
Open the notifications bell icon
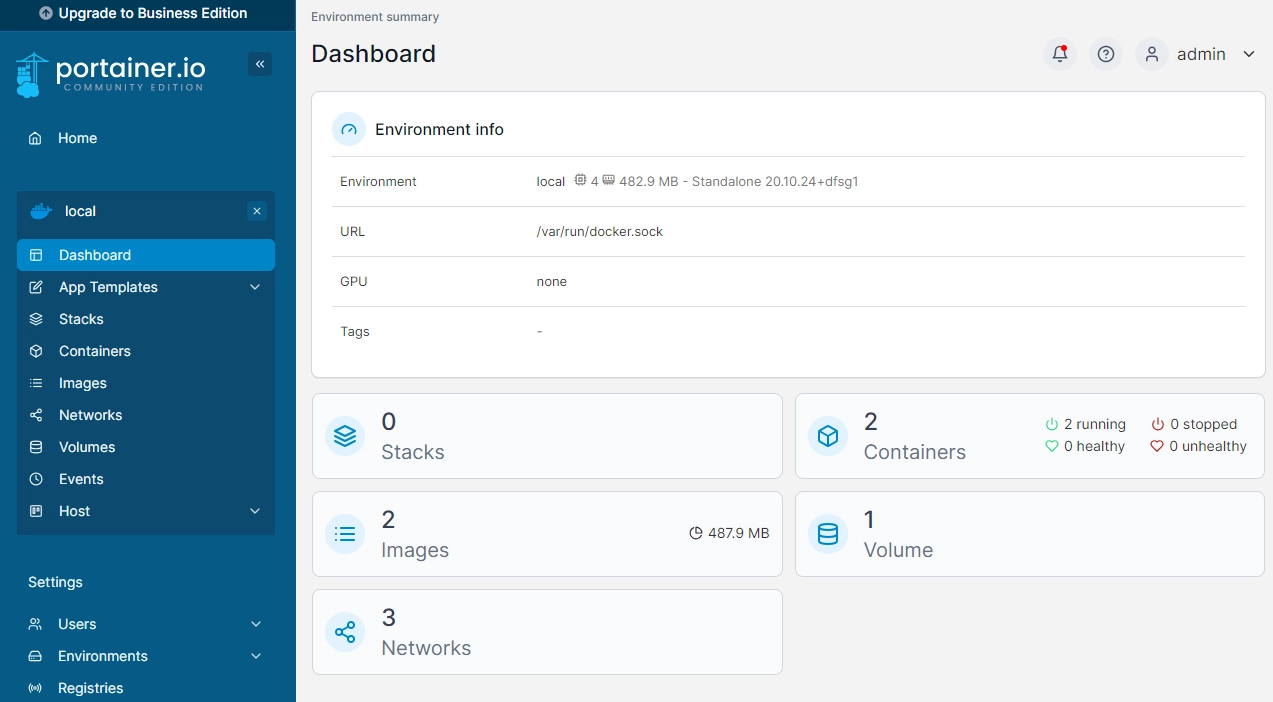pyautogui.click(x=1060, y=54)
